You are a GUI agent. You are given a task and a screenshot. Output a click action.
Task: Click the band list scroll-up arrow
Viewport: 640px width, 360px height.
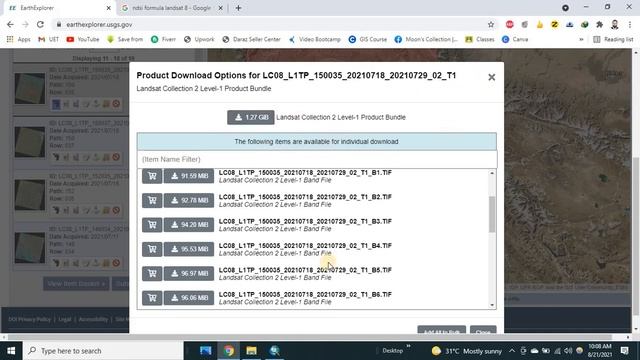[492, 173]
